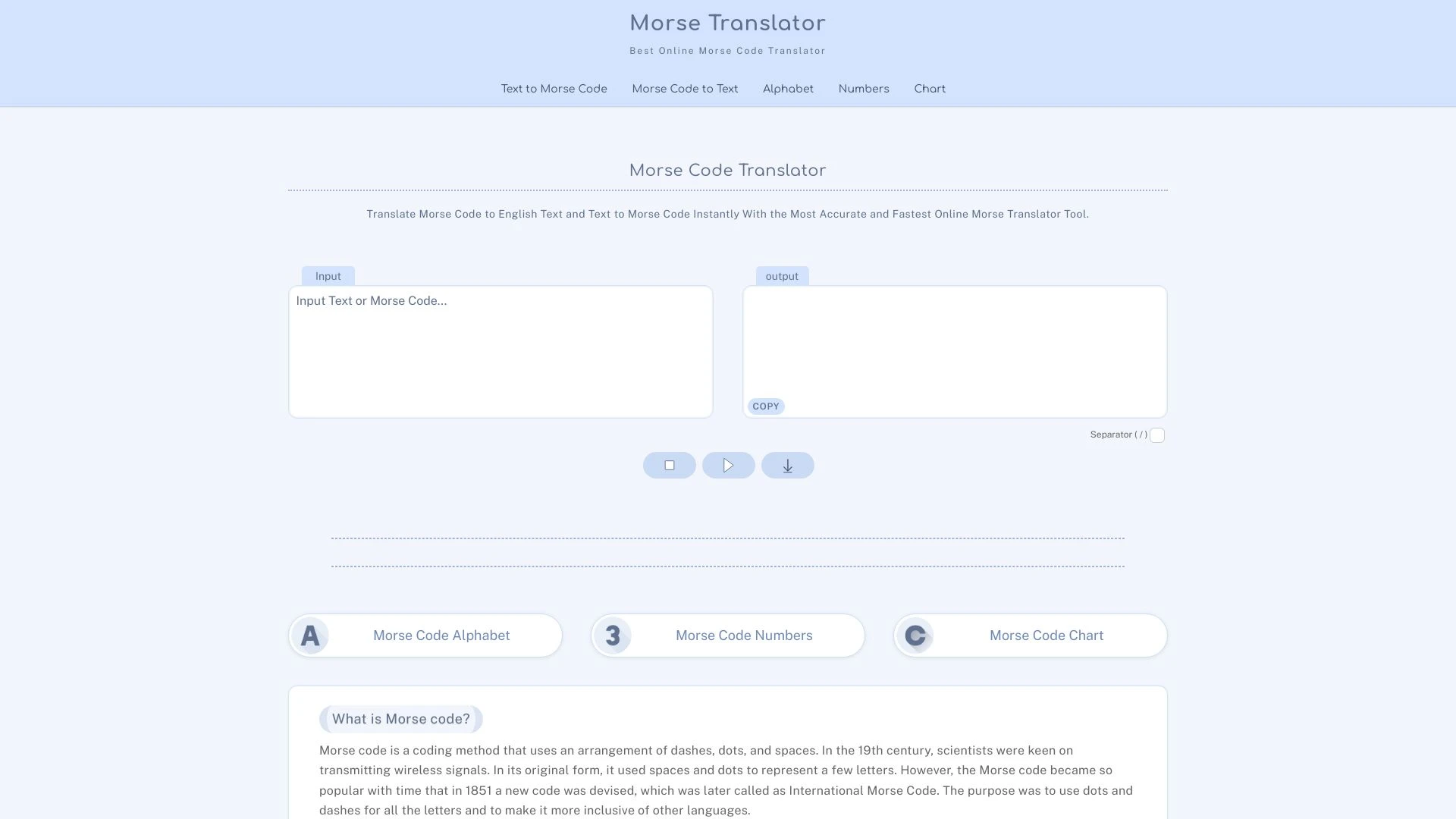Screen dimensions: 1456x819
Task: Switch to the Morse Code to Text tab
Action: (x=685, y=88)
